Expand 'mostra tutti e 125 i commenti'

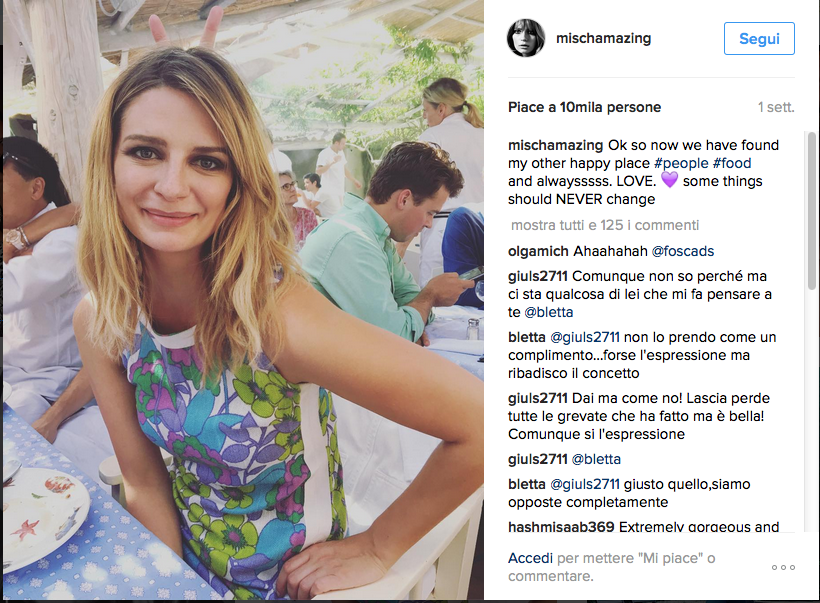(605, 225)
